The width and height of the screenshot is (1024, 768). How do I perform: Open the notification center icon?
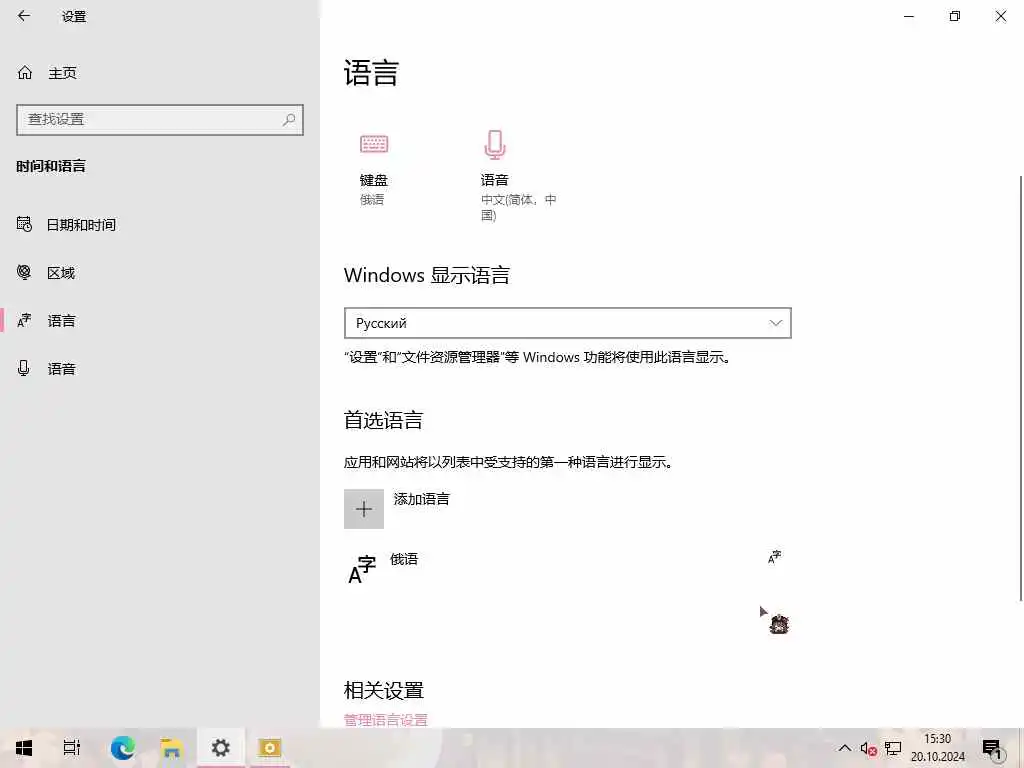point(992,749)
